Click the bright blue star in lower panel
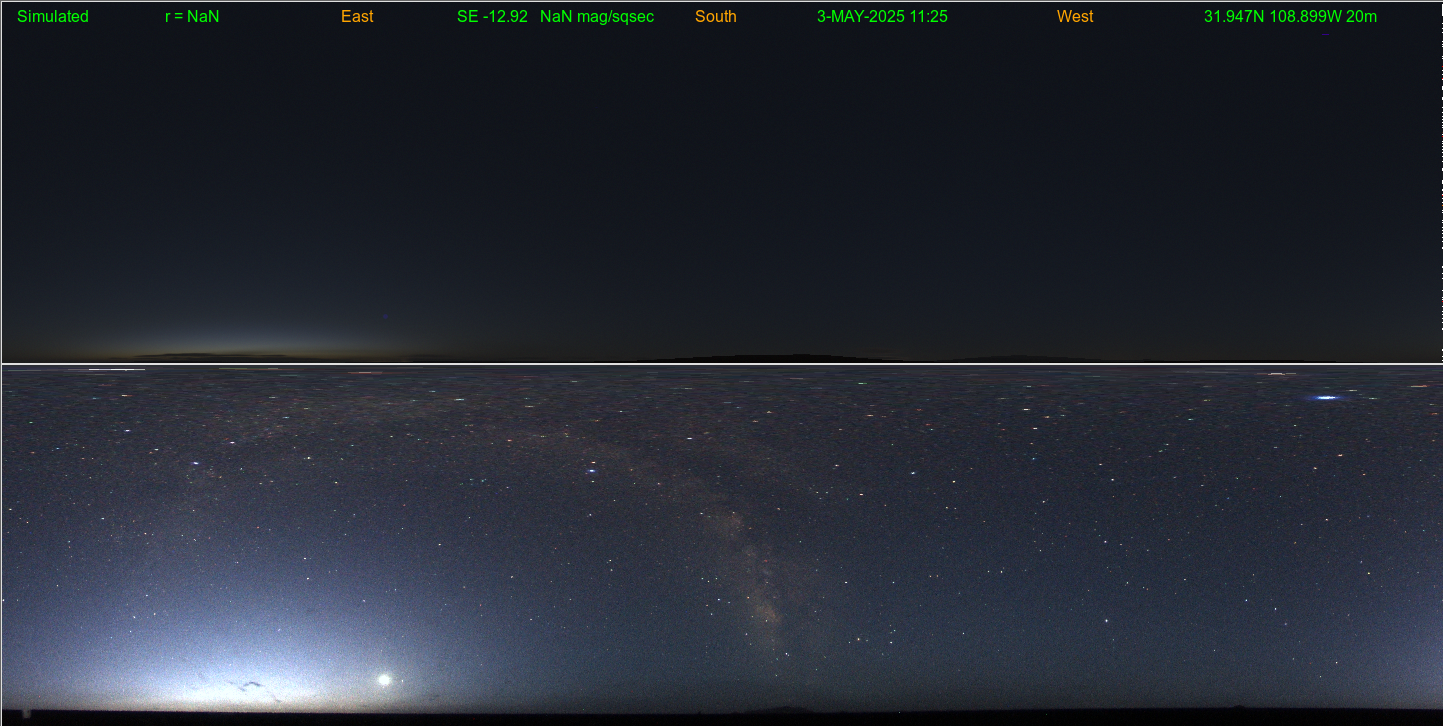 pos(1326,398)
